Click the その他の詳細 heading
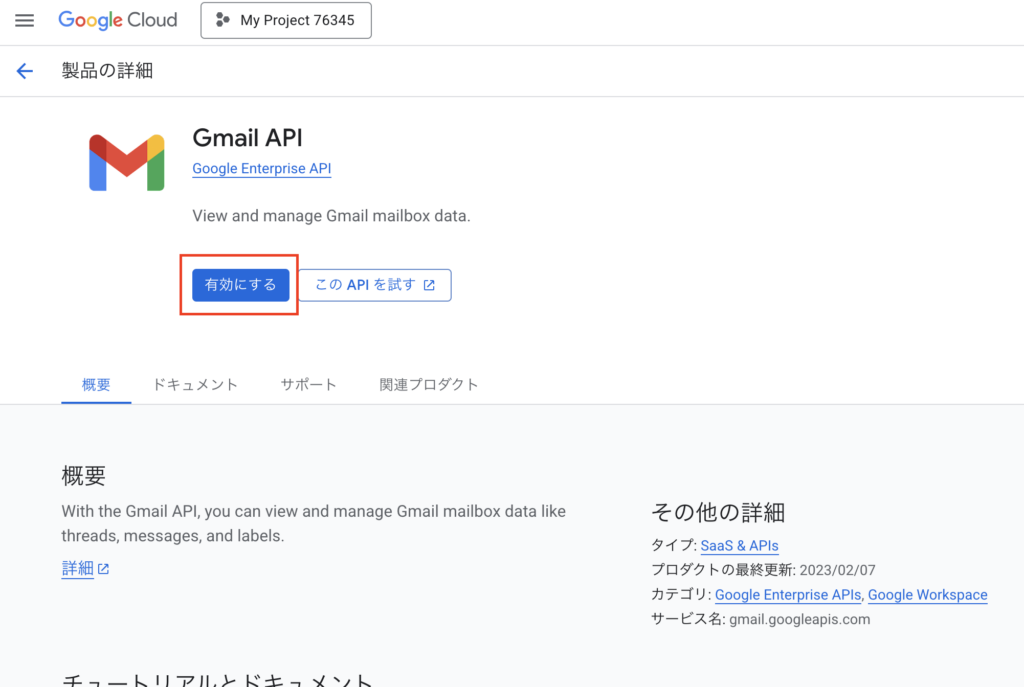The image size is (1024, 687). click(x=718, y=513)
